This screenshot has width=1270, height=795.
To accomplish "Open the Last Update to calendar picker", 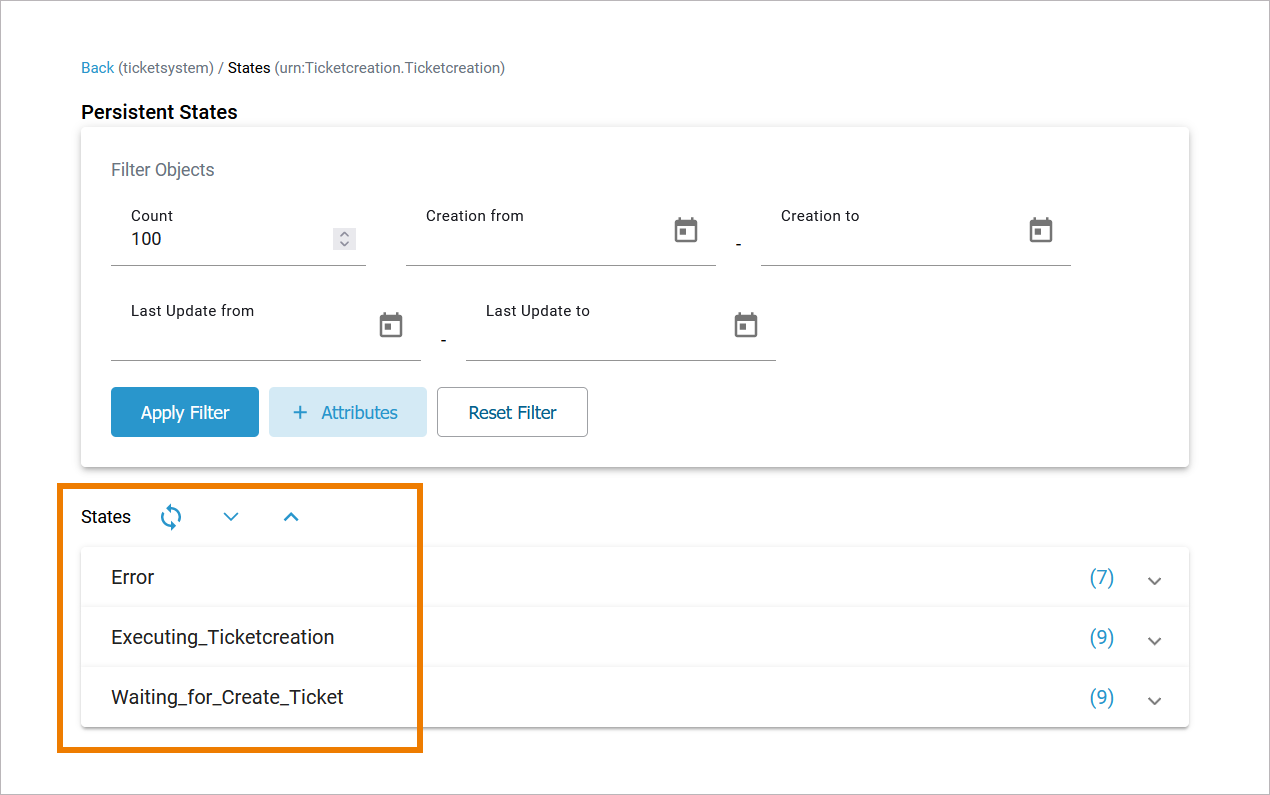I will pos(746,325).
